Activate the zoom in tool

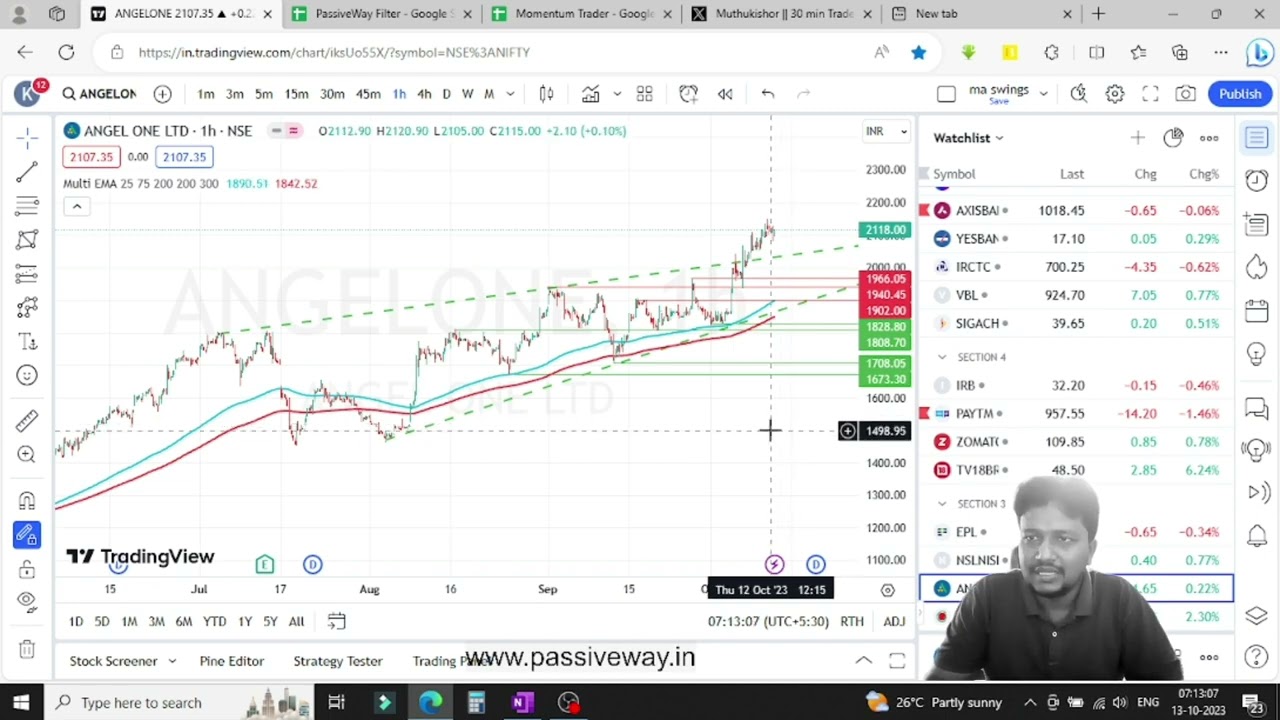pyautogui.click(x=27, y=455)
